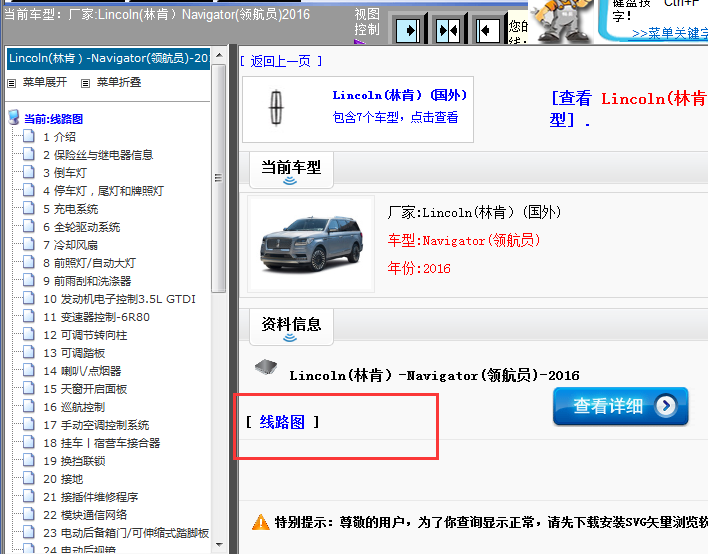Click the computer icon beside 当前:线路图
Screen dimensions: 708x554
14,117
